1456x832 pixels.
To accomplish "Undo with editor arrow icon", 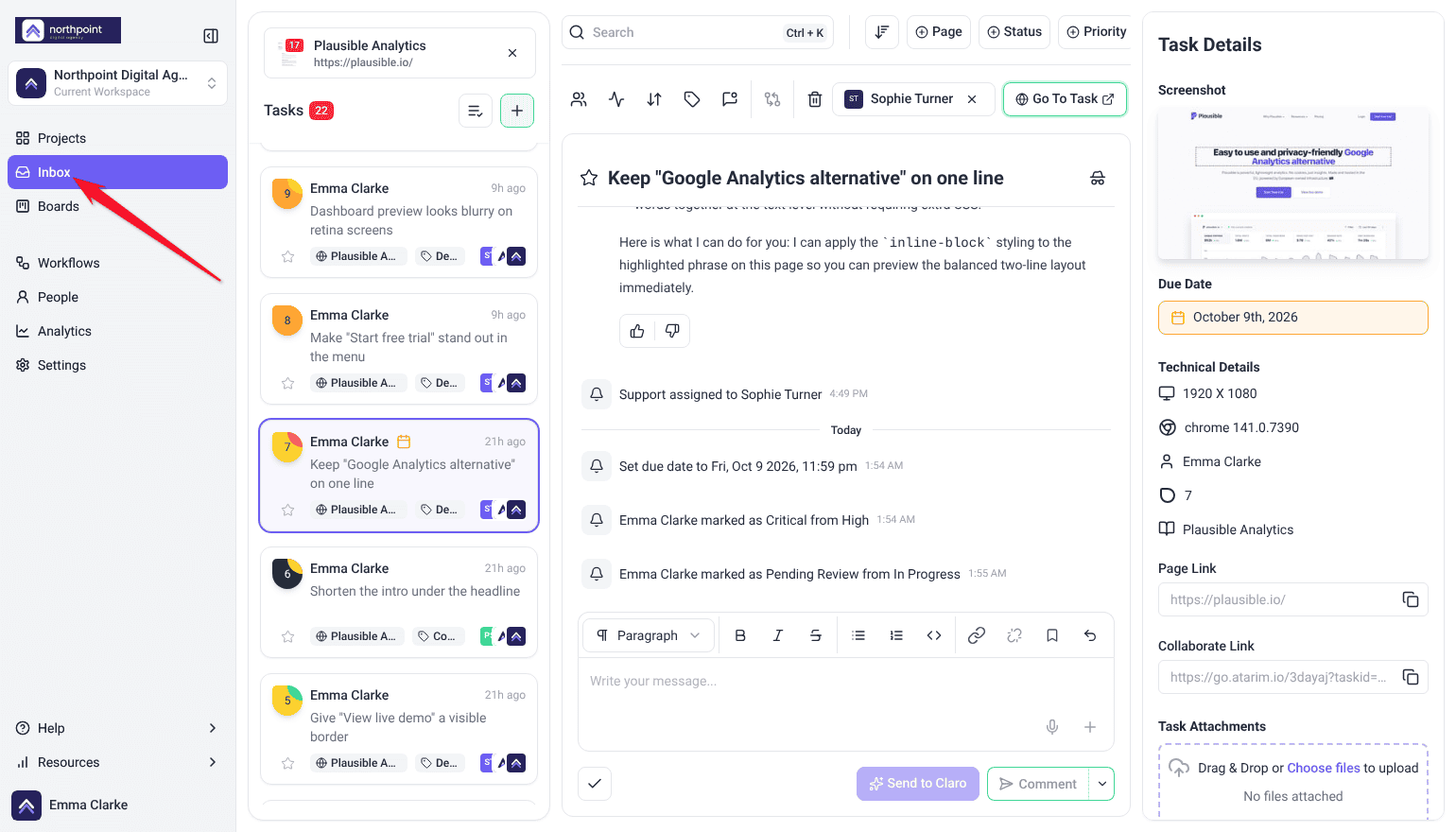I will [x=1090, y=635].
